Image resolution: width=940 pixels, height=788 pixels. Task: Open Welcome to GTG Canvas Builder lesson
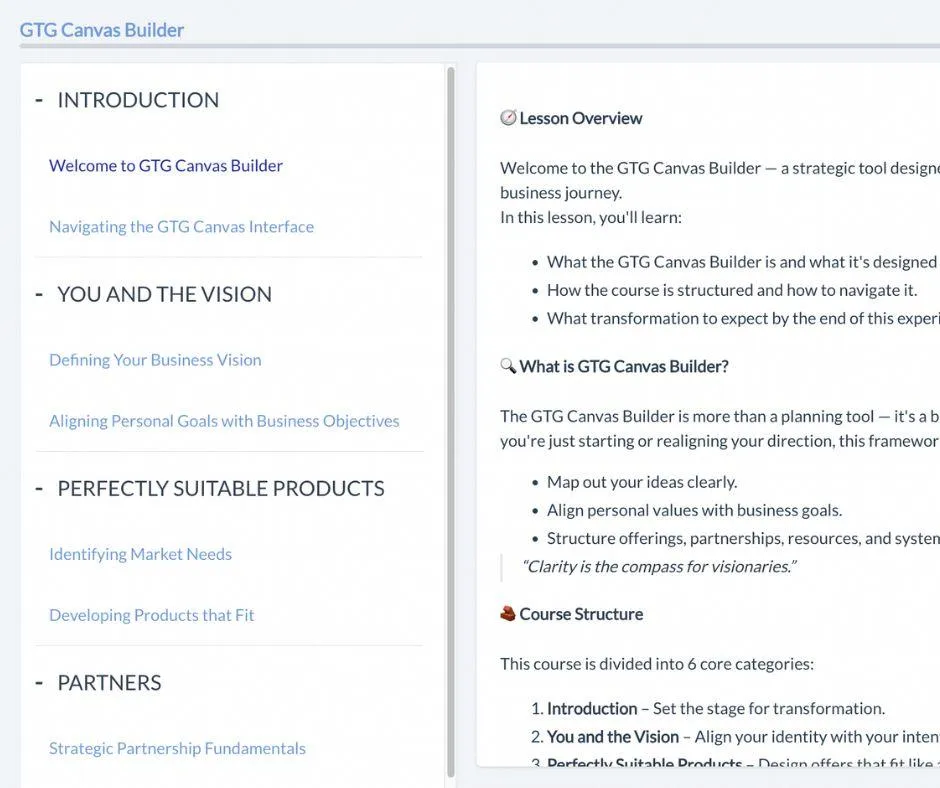166,165
